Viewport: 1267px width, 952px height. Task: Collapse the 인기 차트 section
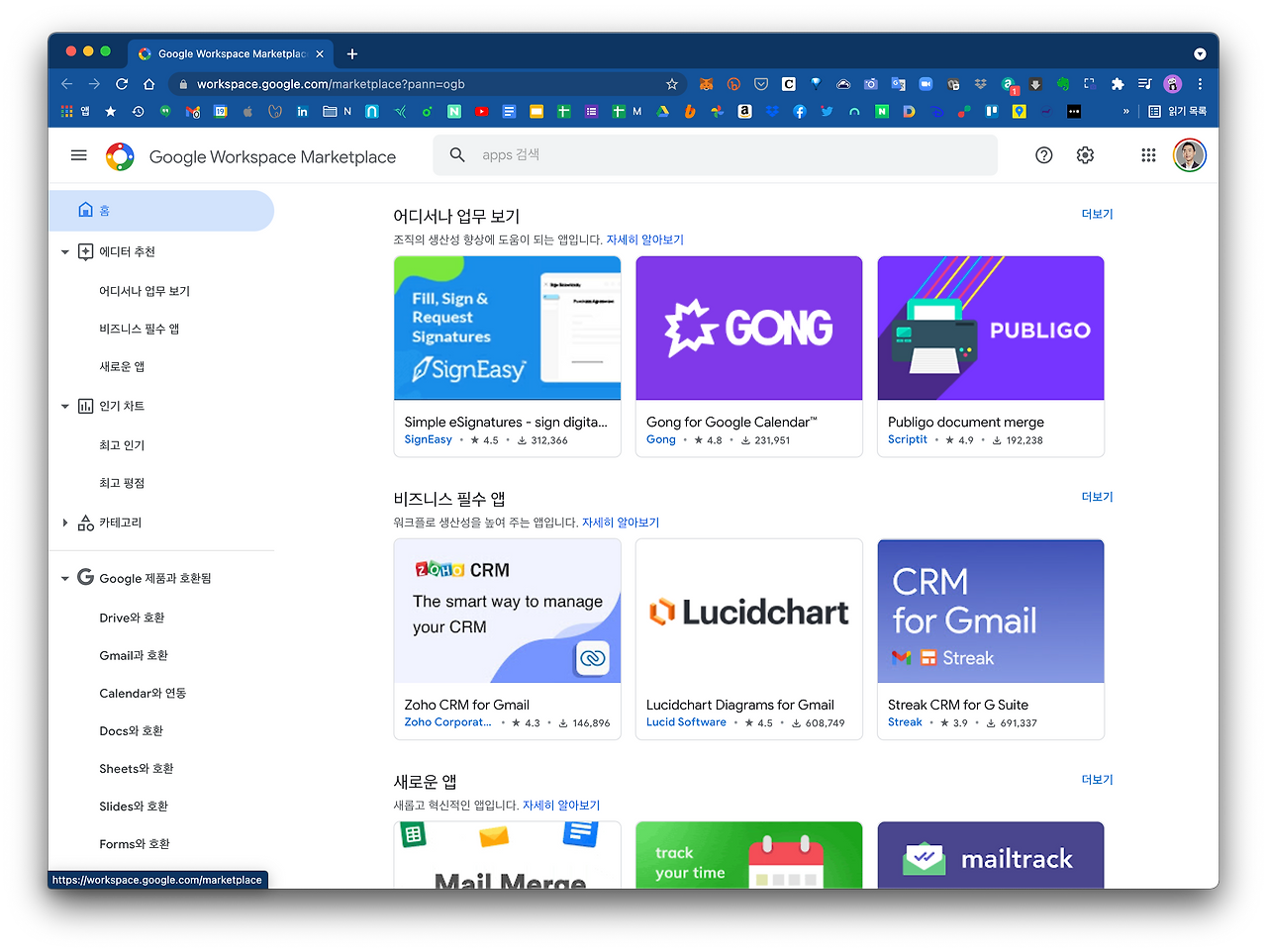coord(65,407)
